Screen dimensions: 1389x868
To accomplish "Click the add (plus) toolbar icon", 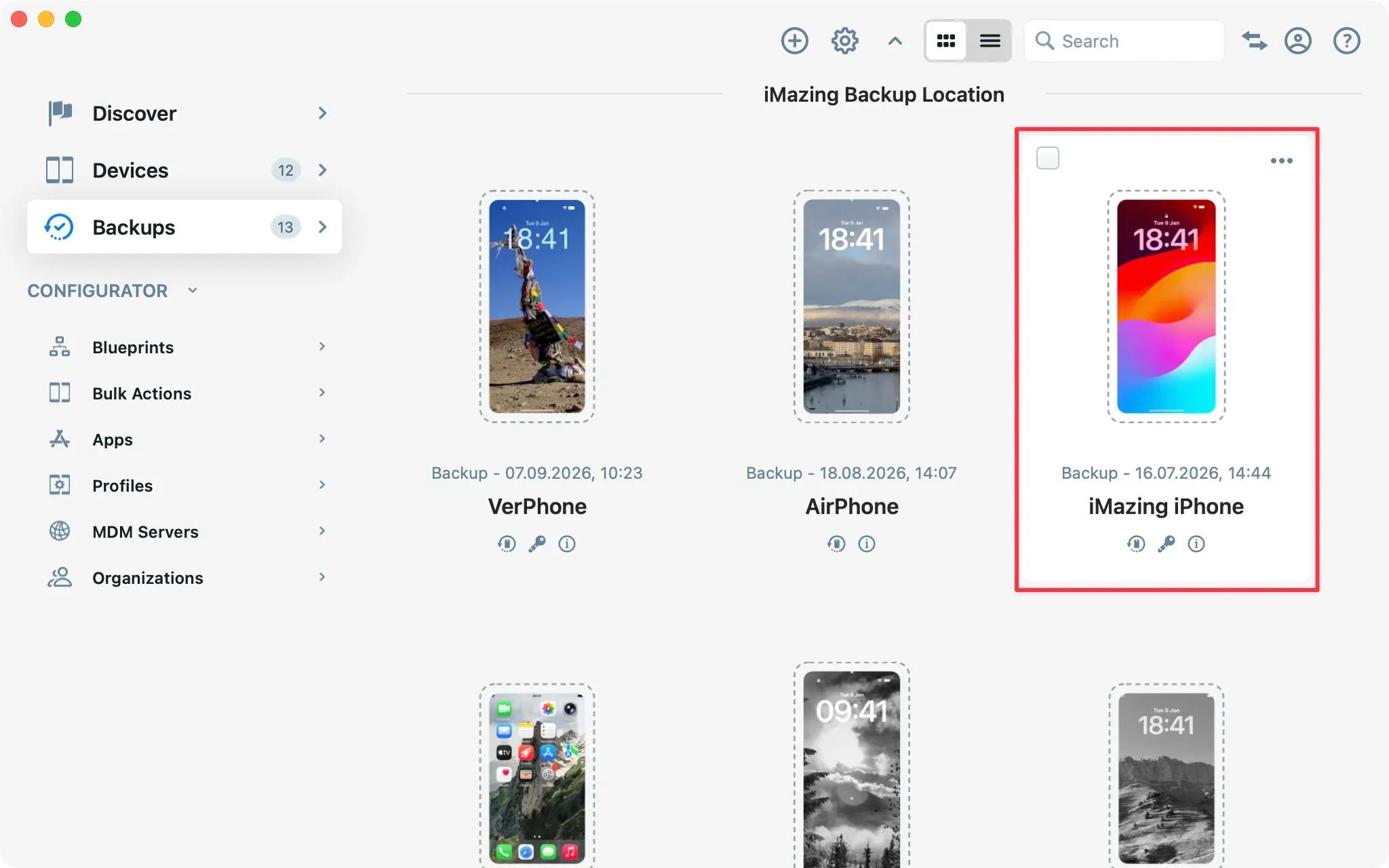I will point(794,41).
